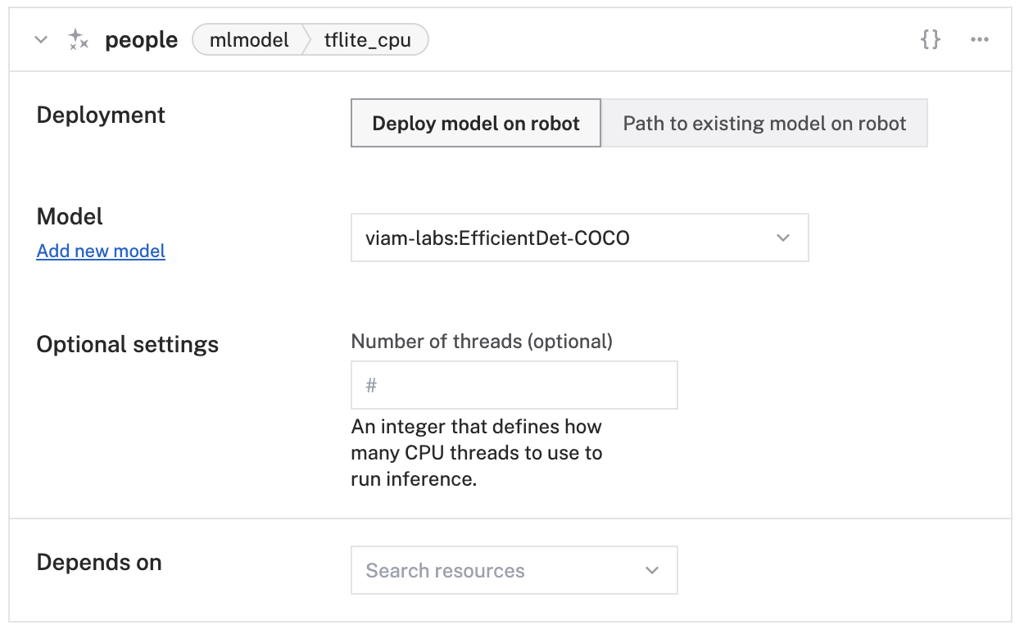Image resolution: width=1024 pixels, height=634 pixels.
Task: Open the Depends on resources dropdown
Action: (514, 570)
